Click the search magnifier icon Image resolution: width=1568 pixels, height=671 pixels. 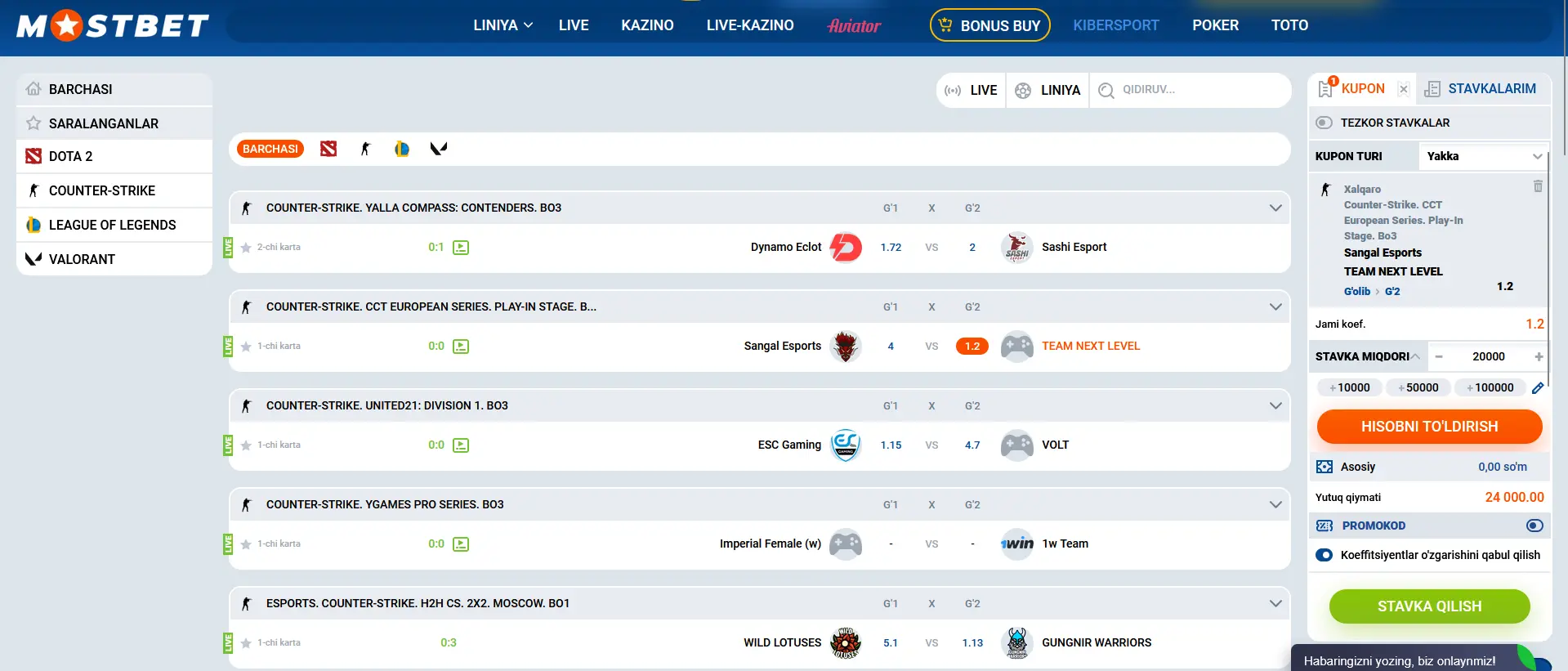pos(1106,90)
